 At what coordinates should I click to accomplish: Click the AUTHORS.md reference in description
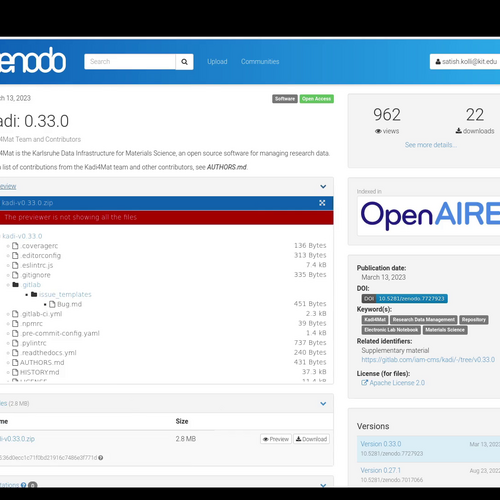(227, 167)
